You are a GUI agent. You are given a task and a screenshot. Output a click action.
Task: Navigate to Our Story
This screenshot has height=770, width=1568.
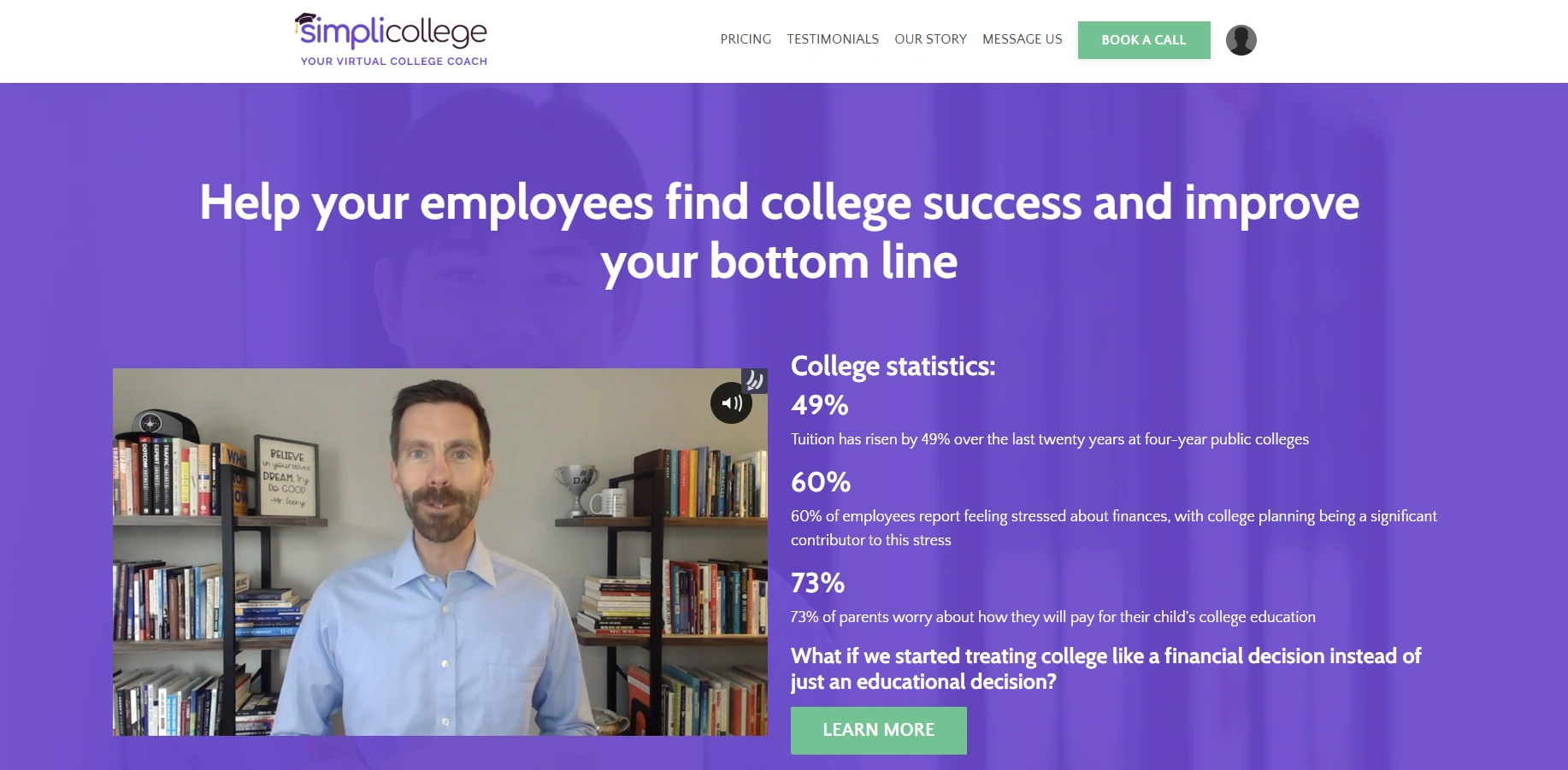(930, 39)
